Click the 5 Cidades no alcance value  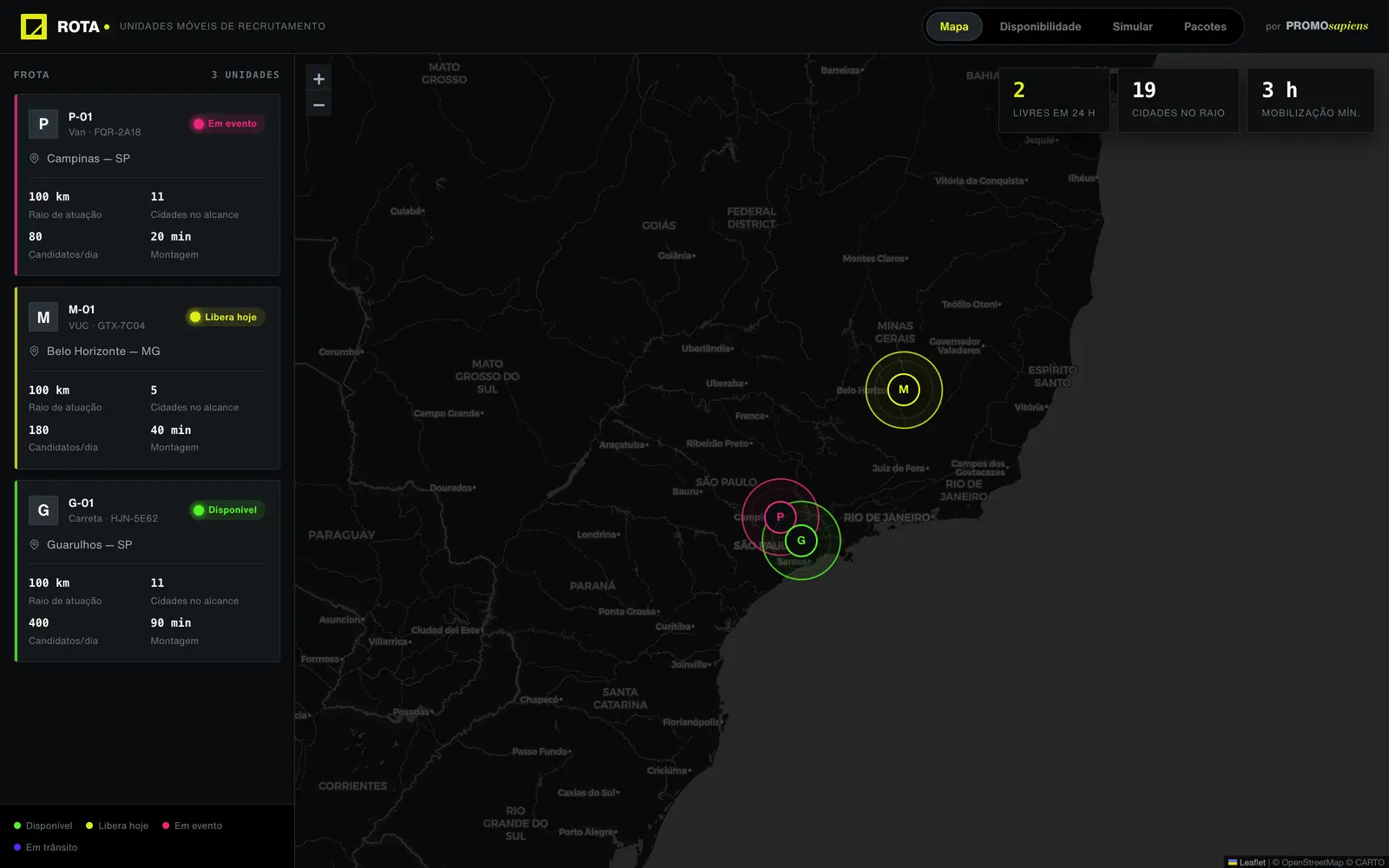click(x=154, y=391)
